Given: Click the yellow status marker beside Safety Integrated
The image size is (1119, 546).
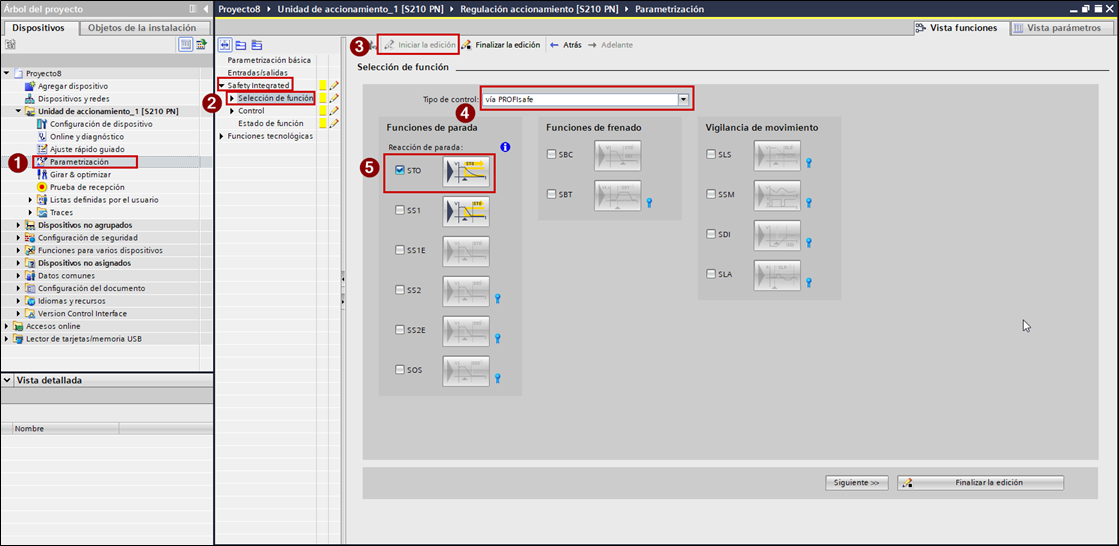Looking at the screenshot, I should pyautogui.click(x=322, y=86).
